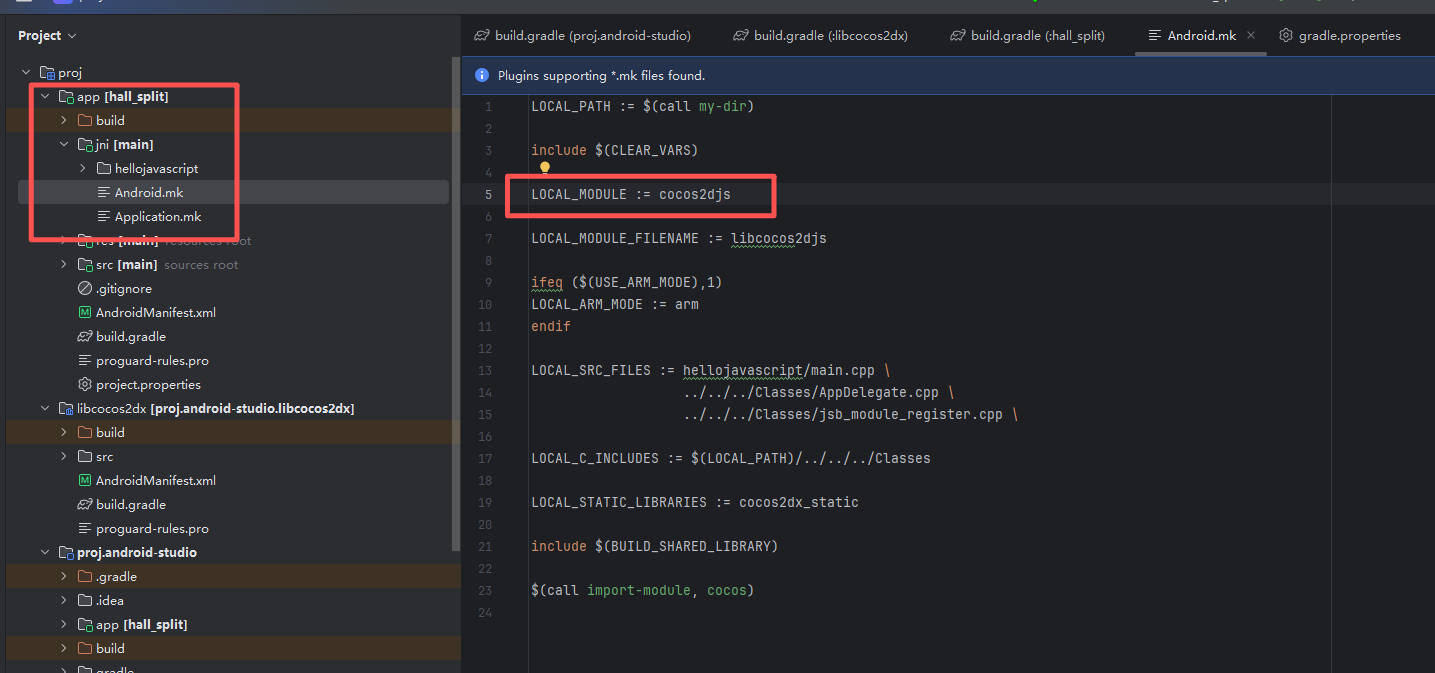Click the Project panel vertical scrollbar

(456, 300)
